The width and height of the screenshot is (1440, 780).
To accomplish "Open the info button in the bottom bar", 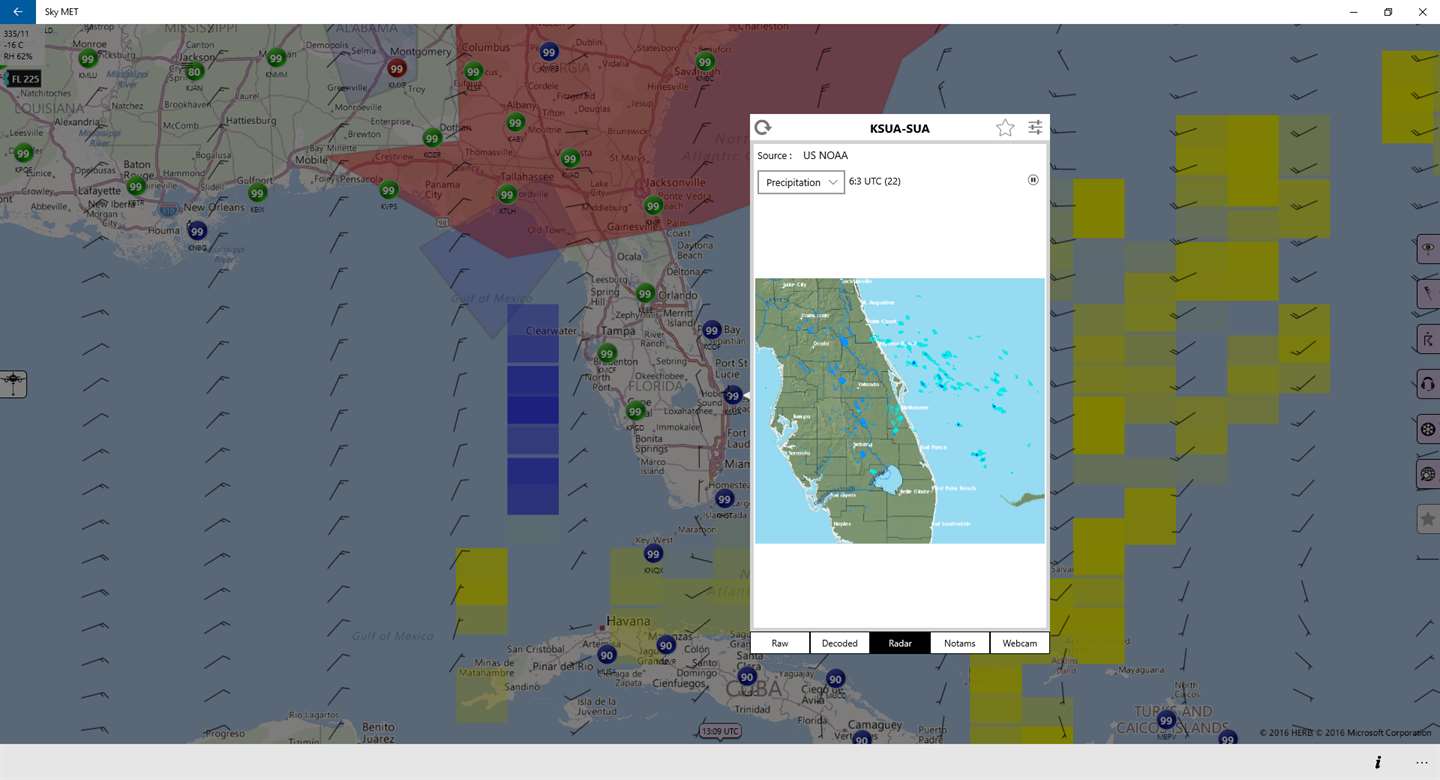I will coord(1378,762).
